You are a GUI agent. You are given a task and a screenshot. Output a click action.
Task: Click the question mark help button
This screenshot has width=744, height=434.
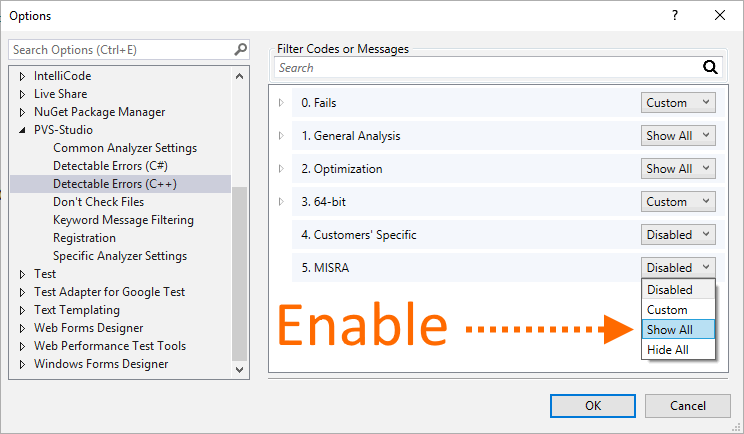coord(673,15)
